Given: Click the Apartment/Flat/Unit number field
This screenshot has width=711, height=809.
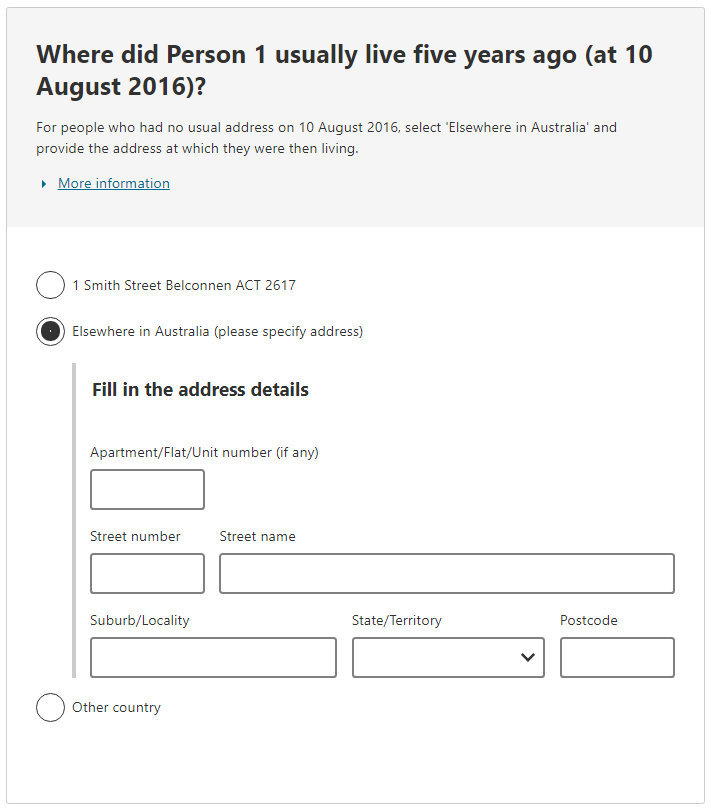Looking at the screenshot, I should coord(147,489).
